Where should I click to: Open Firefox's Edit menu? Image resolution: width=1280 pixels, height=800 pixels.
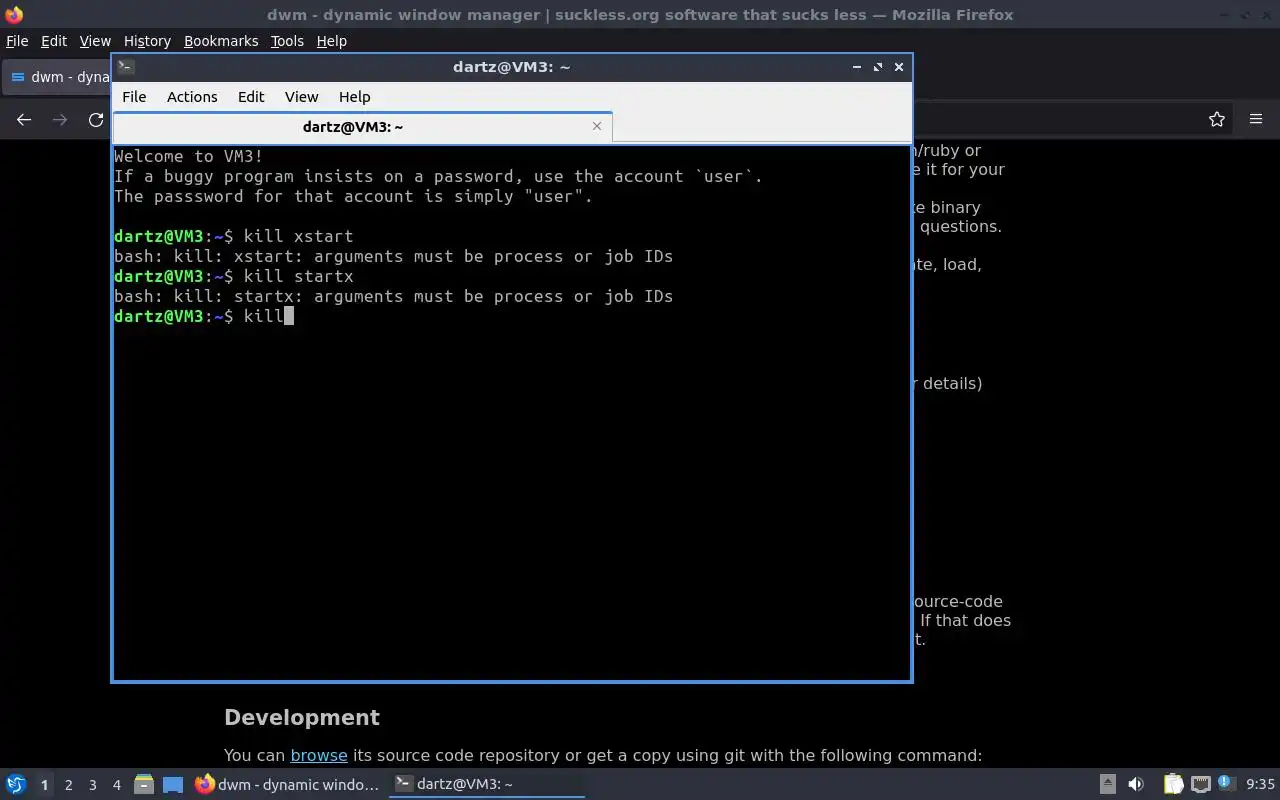coord(53,41)
